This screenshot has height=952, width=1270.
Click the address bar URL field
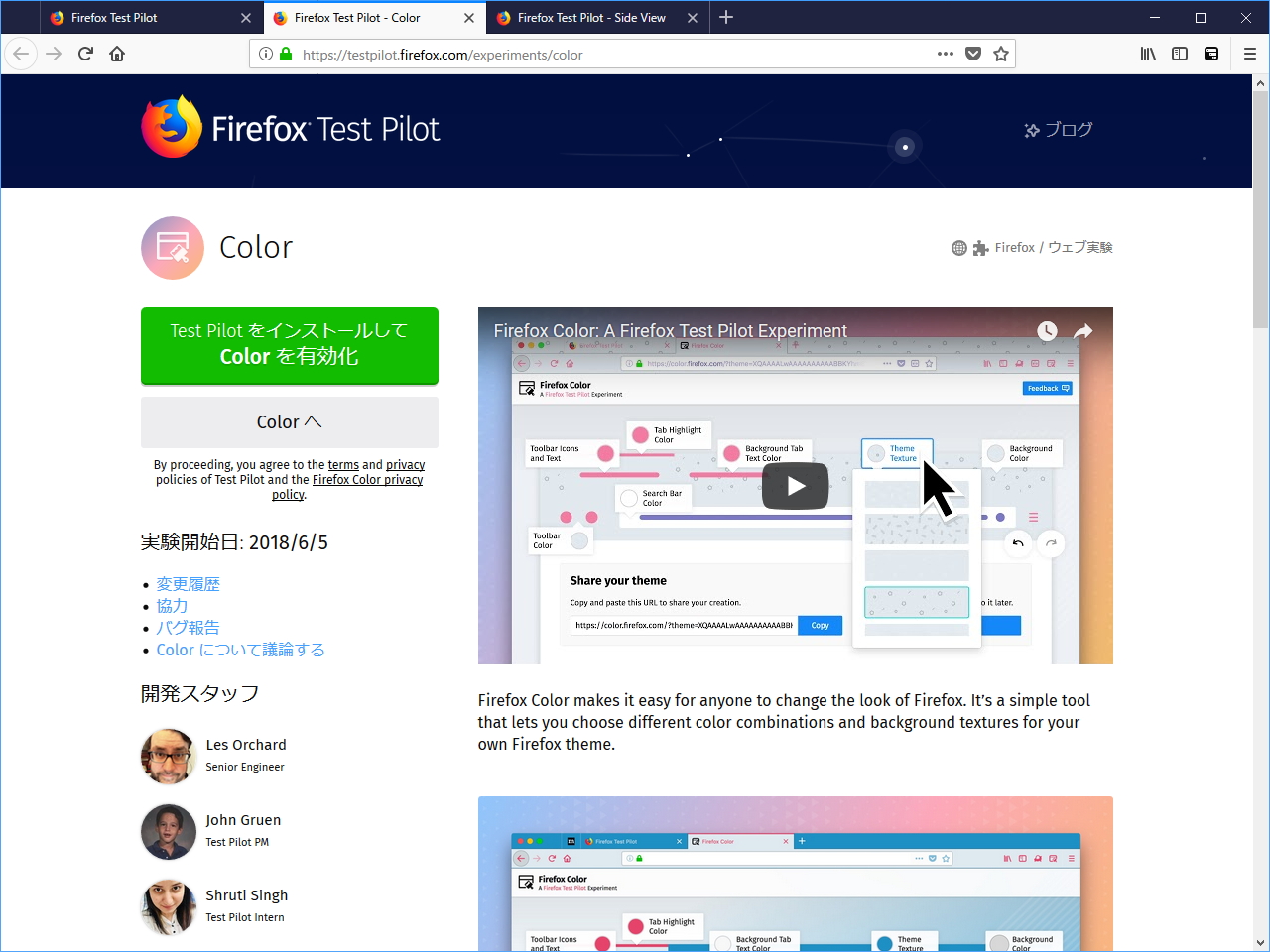pyautogui.click(x=595, y=54)
